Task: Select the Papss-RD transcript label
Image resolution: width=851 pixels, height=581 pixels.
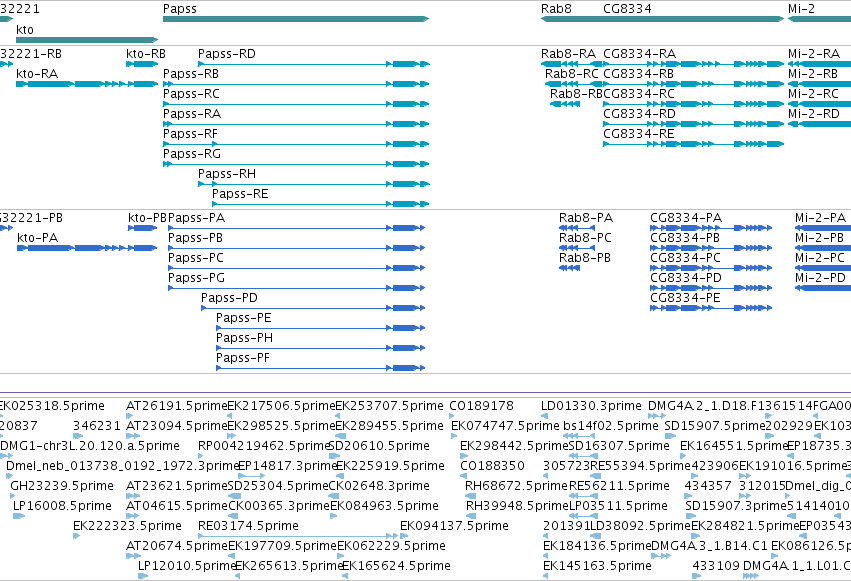Action: pos(227,54)
